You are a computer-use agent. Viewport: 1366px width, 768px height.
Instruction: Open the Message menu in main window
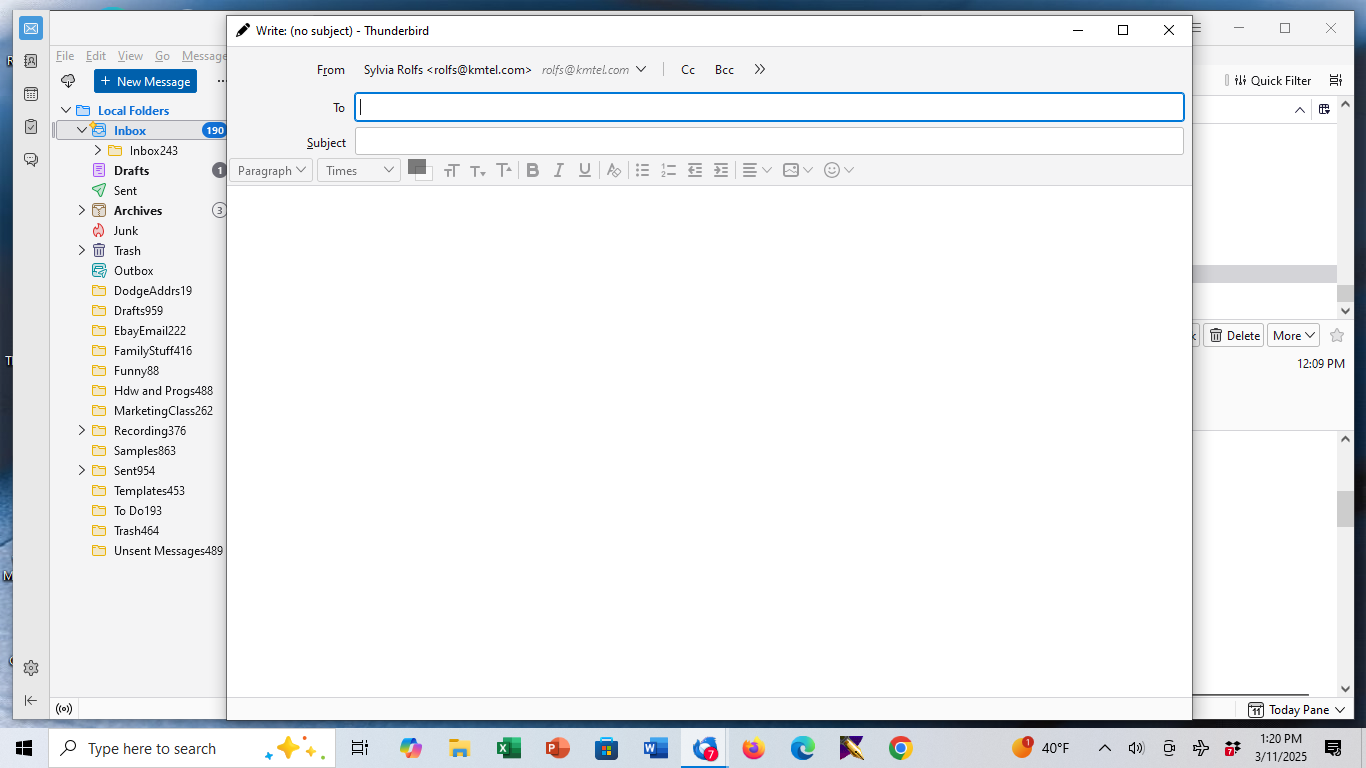pos(203,56)
